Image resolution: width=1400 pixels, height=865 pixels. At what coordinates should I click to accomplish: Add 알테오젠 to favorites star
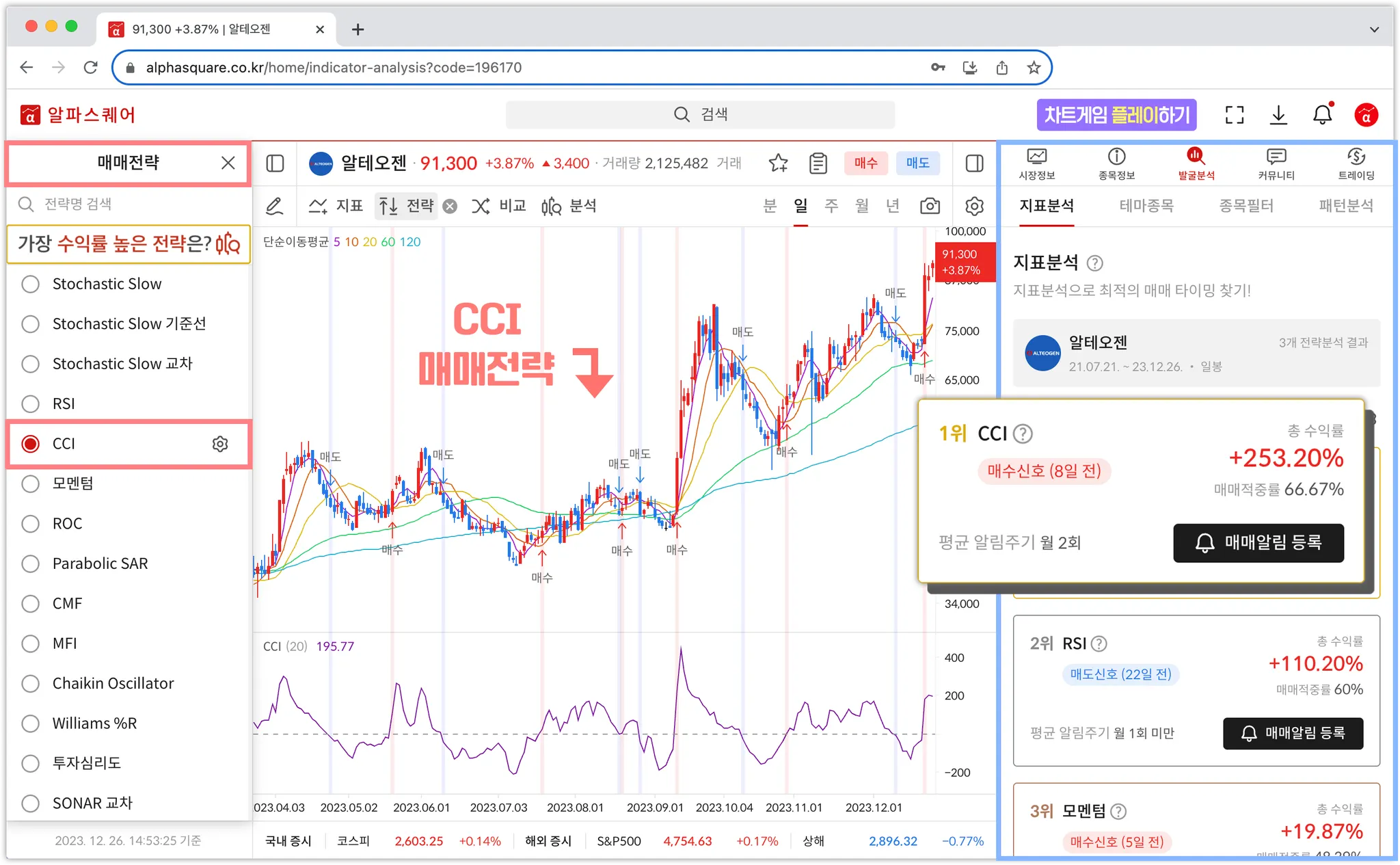(x=778, y=163)
